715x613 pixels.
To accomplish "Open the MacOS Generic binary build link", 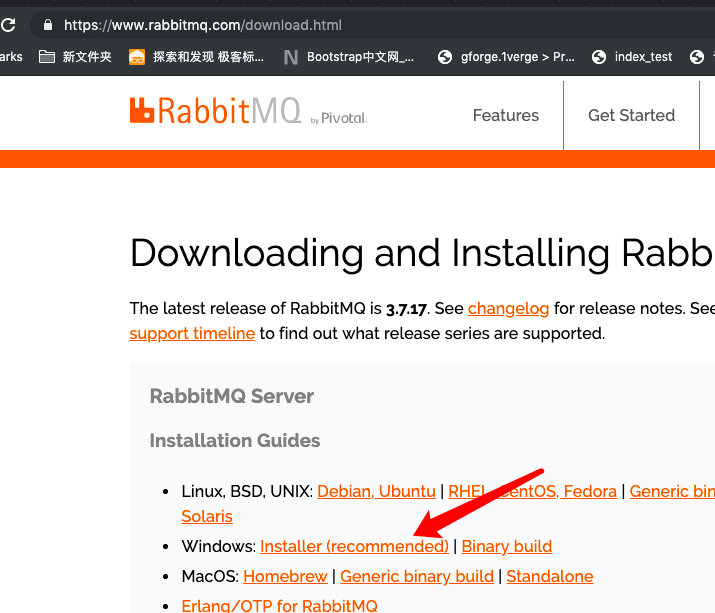I will [417, 577].
